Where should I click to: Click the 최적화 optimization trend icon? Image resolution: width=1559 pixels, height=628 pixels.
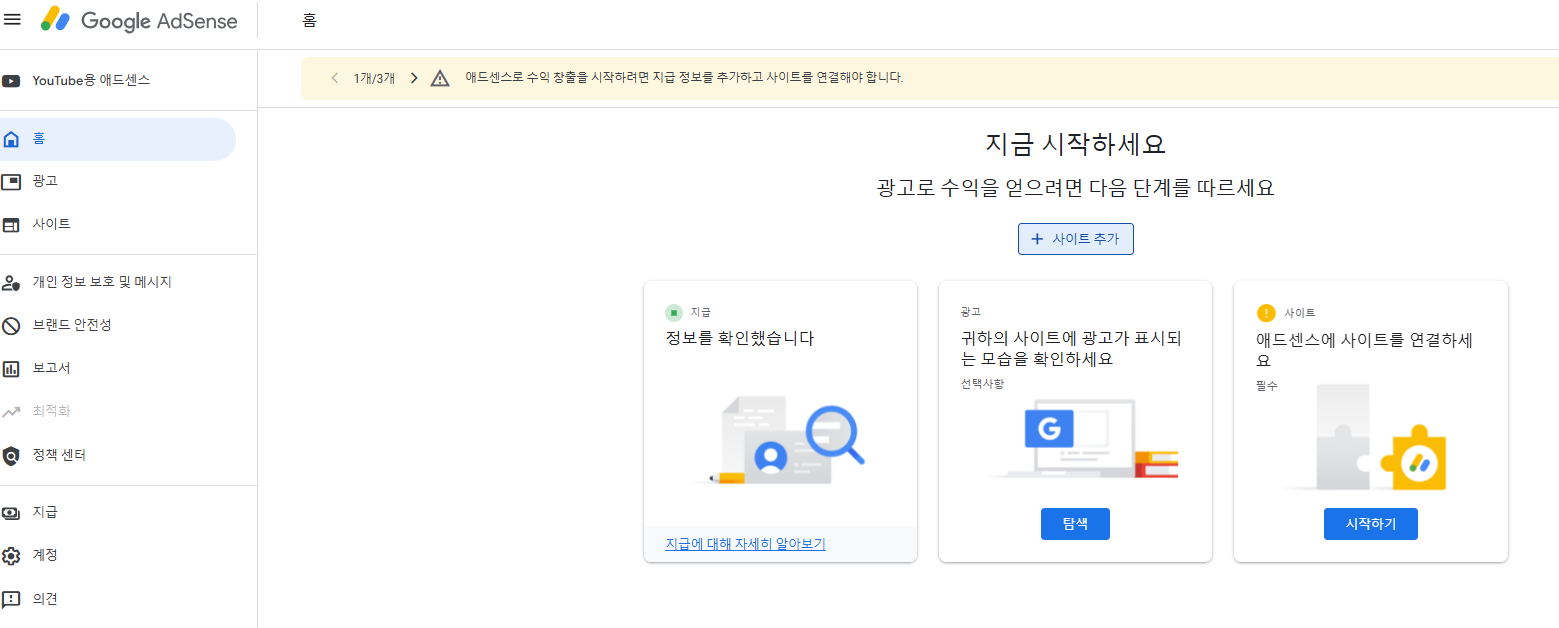point(11,411)
